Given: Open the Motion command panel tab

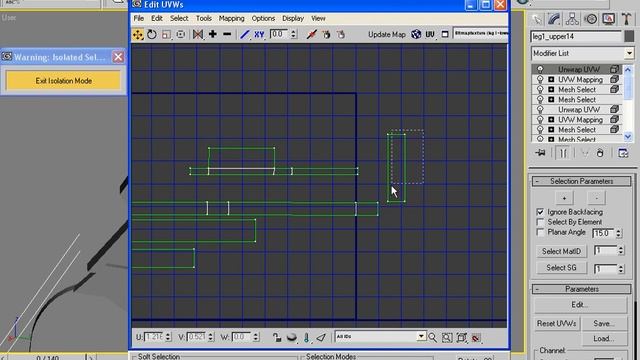Looking at the screenshot, I should click(590, 19).
